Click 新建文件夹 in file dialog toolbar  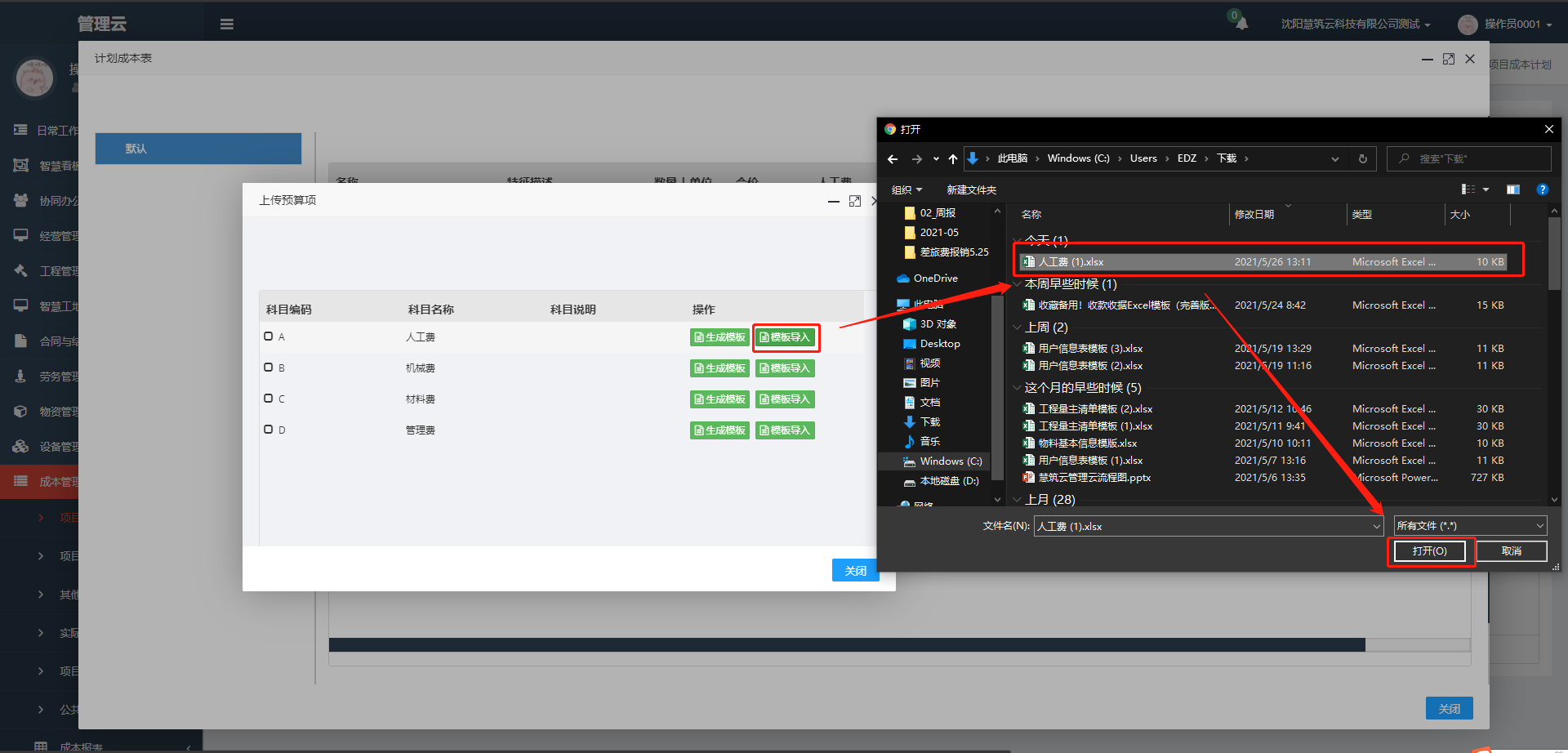971,190
